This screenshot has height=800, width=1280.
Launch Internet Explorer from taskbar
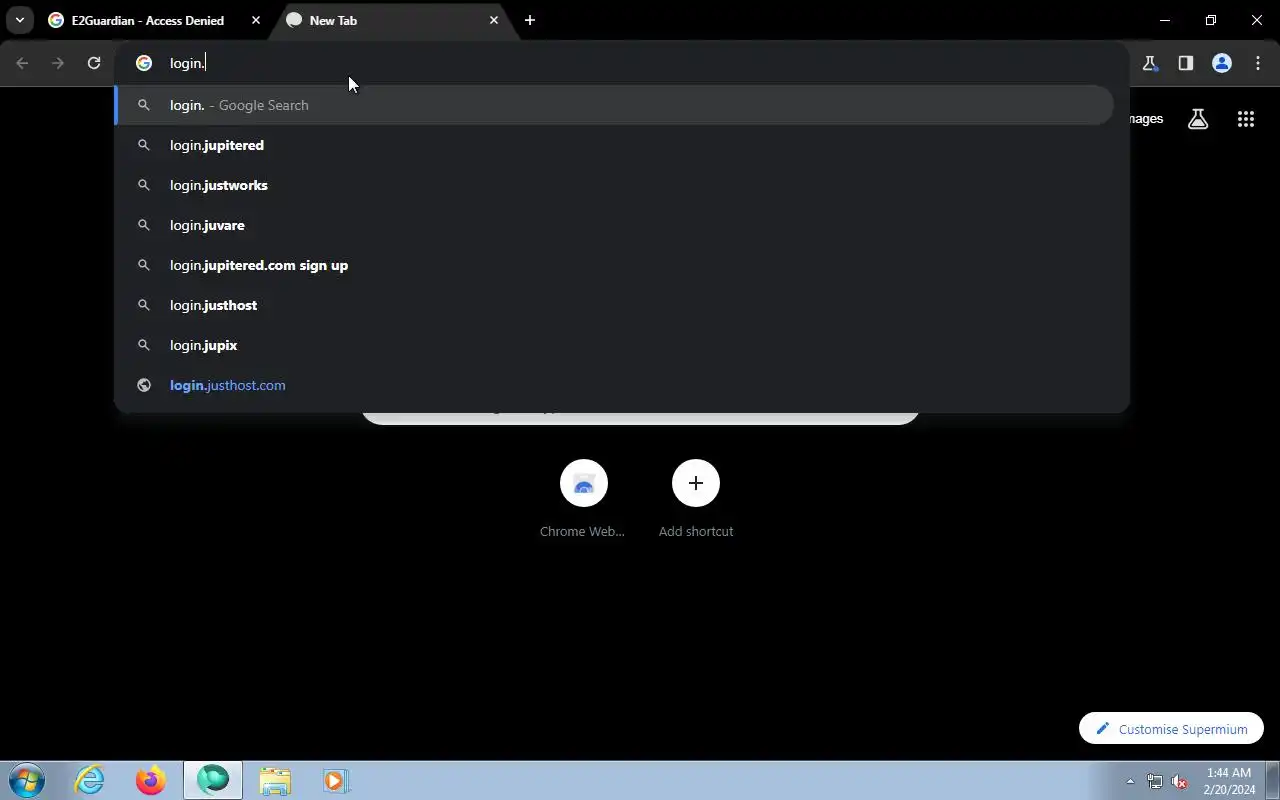(x=90, y=781)
